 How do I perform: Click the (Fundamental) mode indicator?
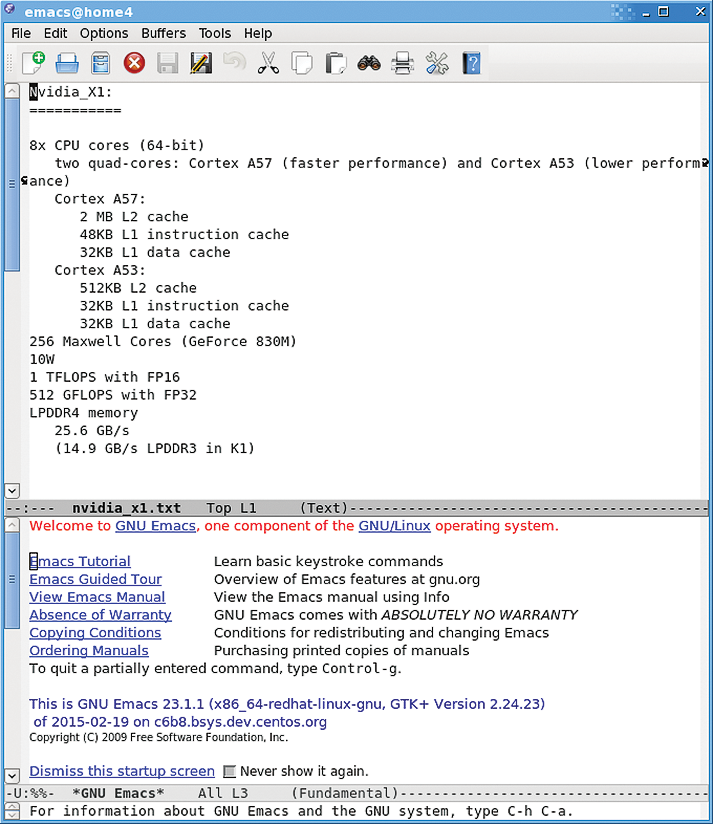coord(345,794)
